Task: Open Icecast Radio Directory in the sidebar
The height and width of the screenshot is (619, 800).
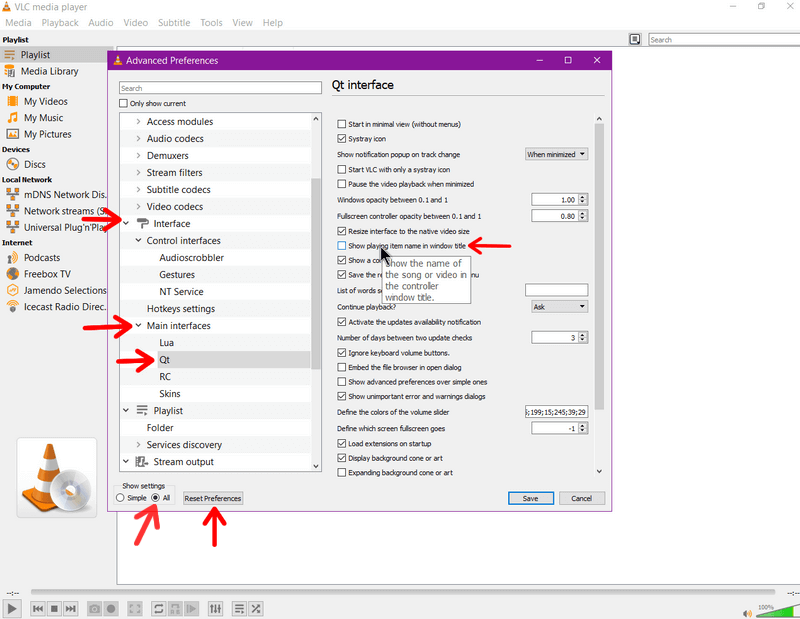Action: coord(65,307)
